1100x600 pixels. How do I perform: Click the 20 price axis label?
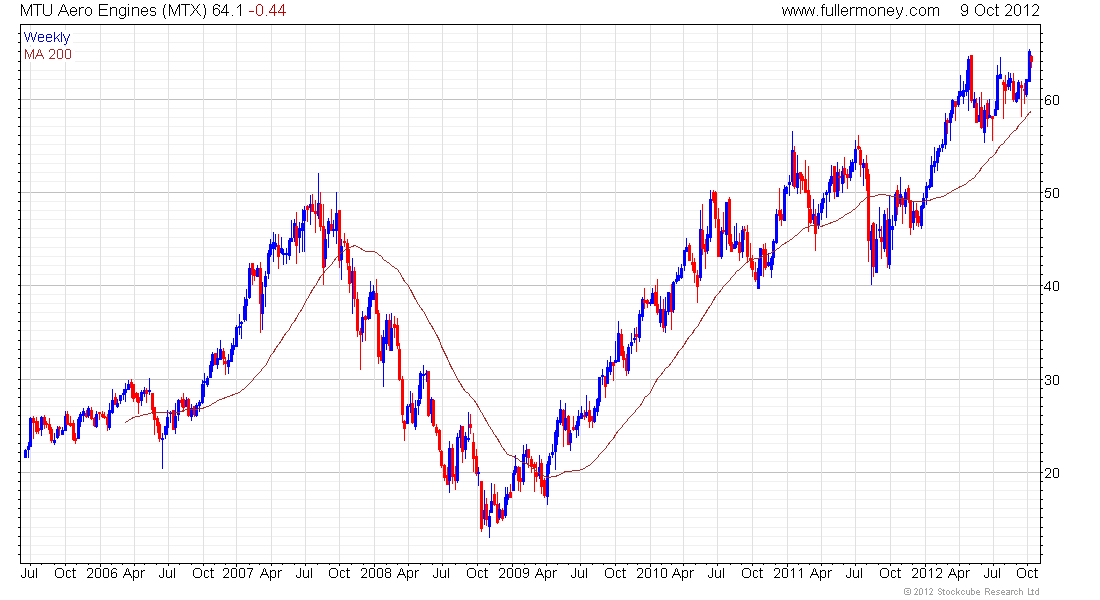(x=1052, y=473)
